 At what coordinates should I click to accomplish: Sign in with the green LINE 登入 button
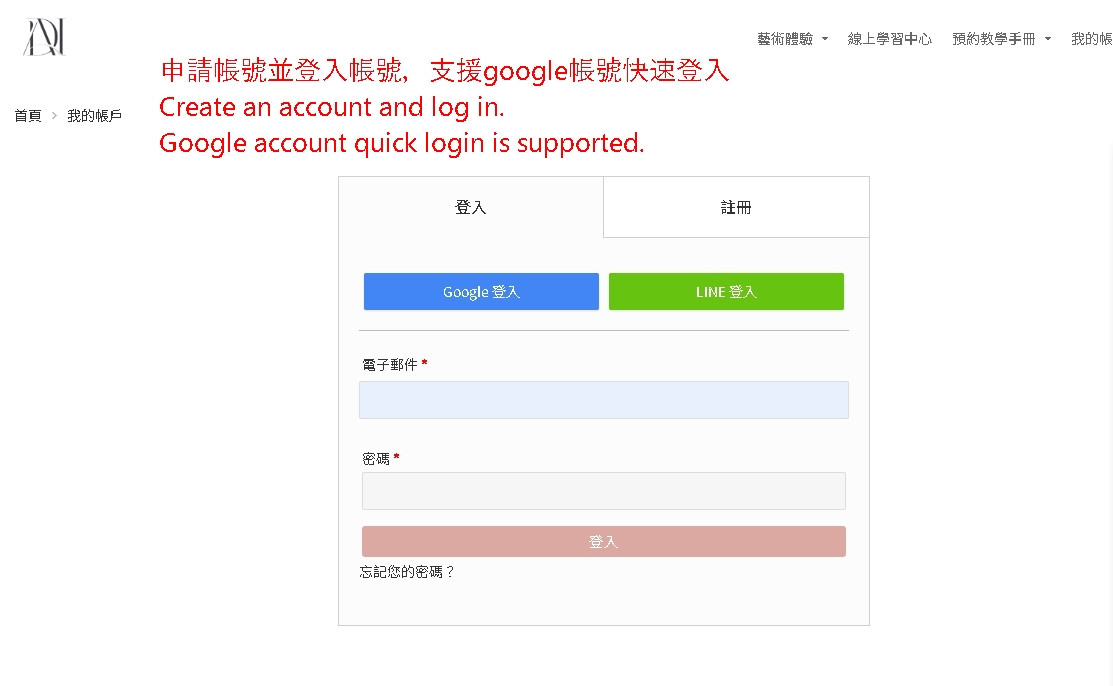(726, 292)
